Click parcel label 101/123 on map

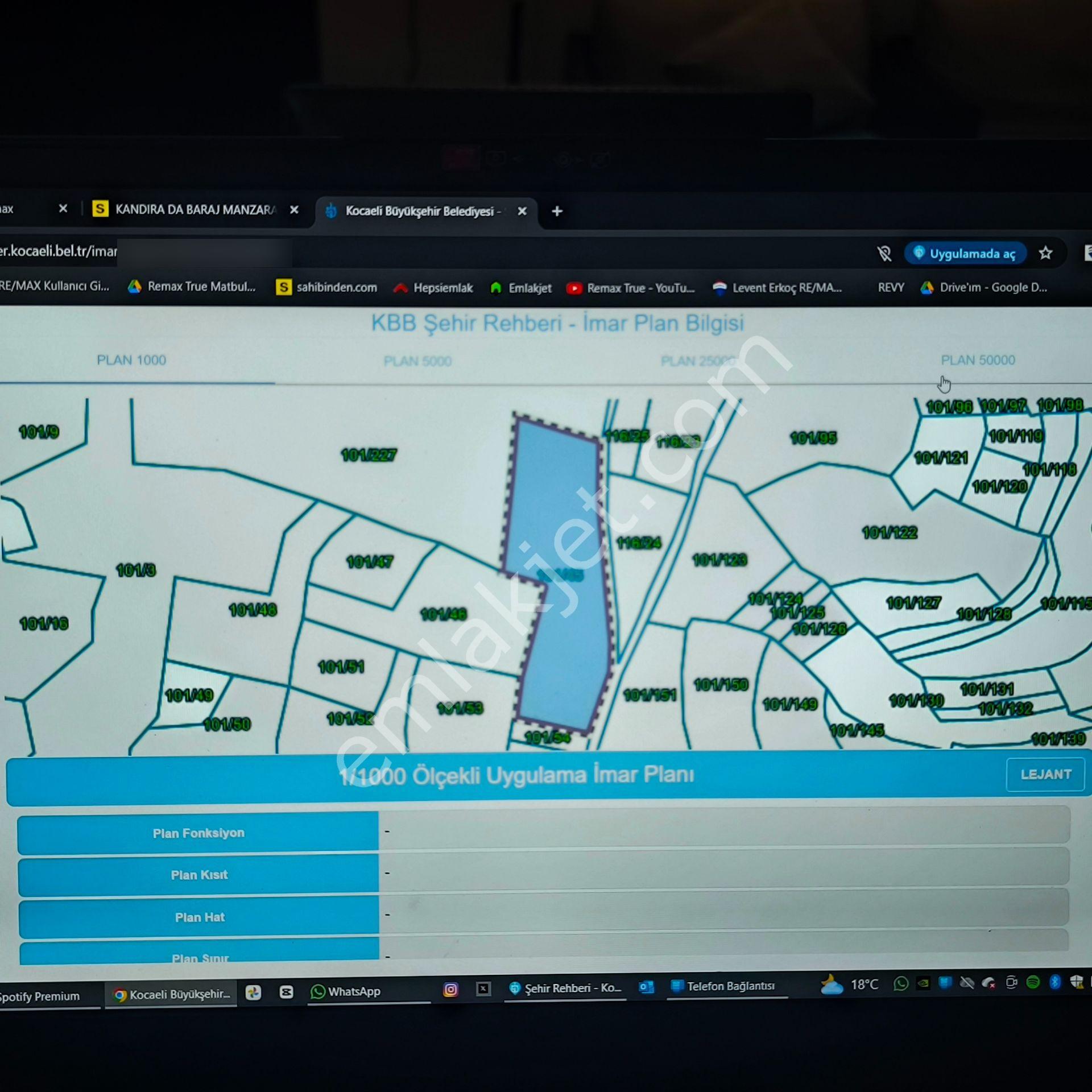(x=719, y=560)
